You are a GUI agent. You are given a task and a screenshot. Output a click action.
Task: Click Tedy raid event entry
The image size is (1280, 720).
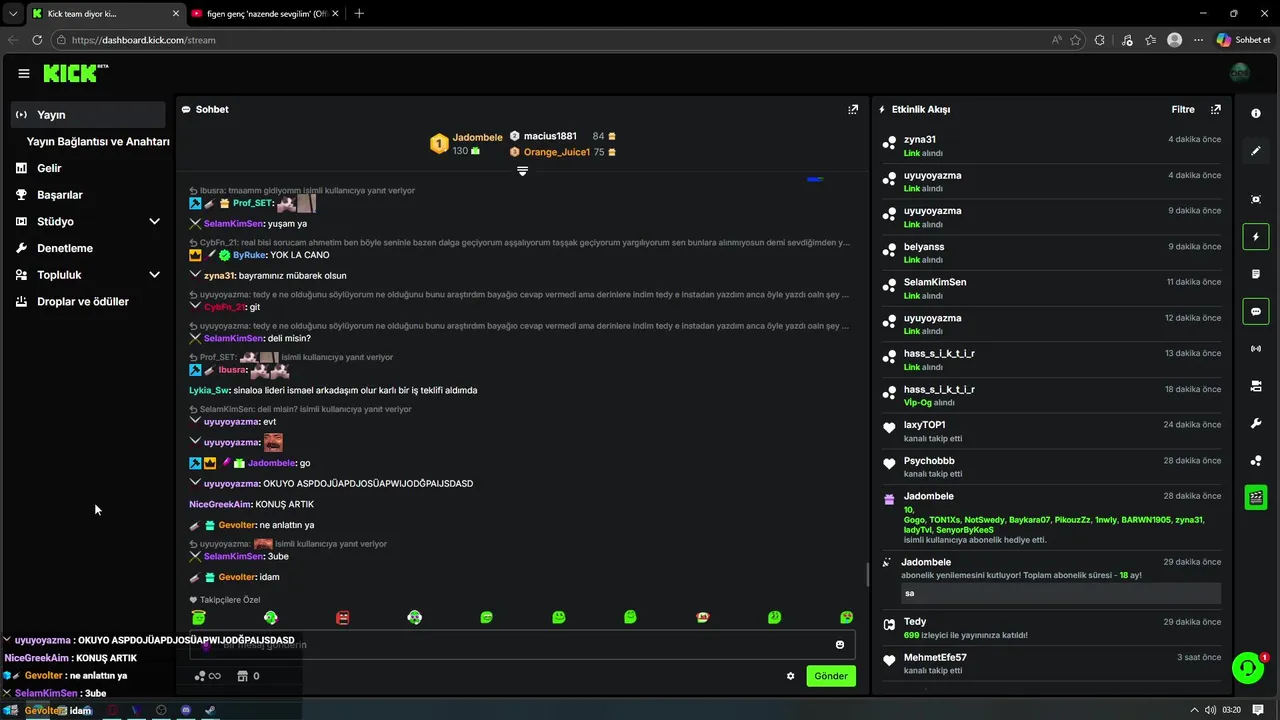1052,628
